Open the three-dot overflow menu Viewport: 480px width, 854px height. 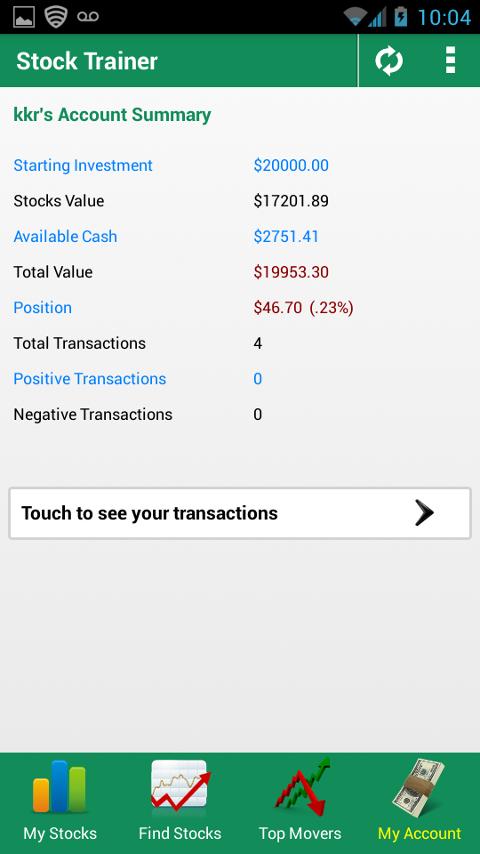(450, 60)
